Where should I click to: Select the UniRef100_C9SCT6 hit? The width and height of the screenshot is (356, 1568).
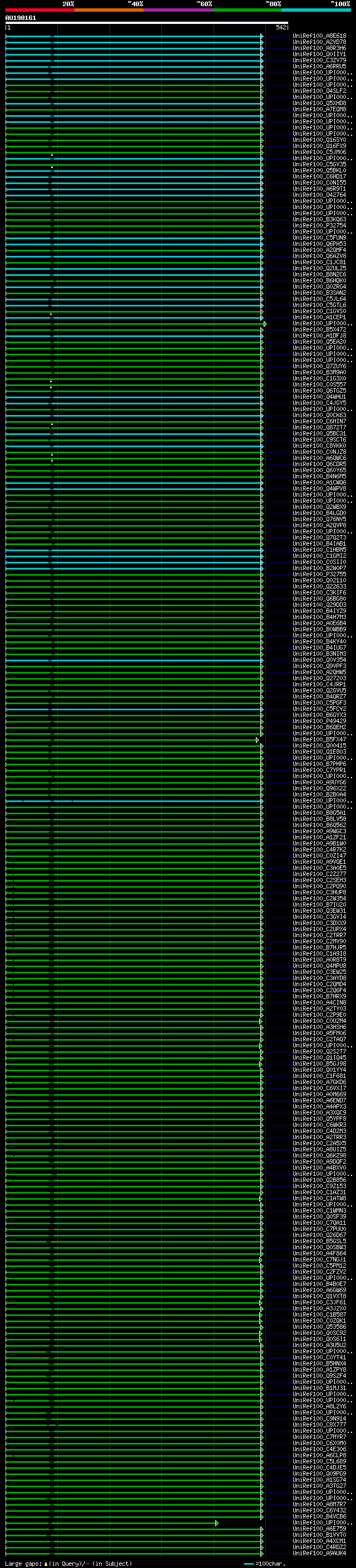pyautogui.click(x=319, y=439)
